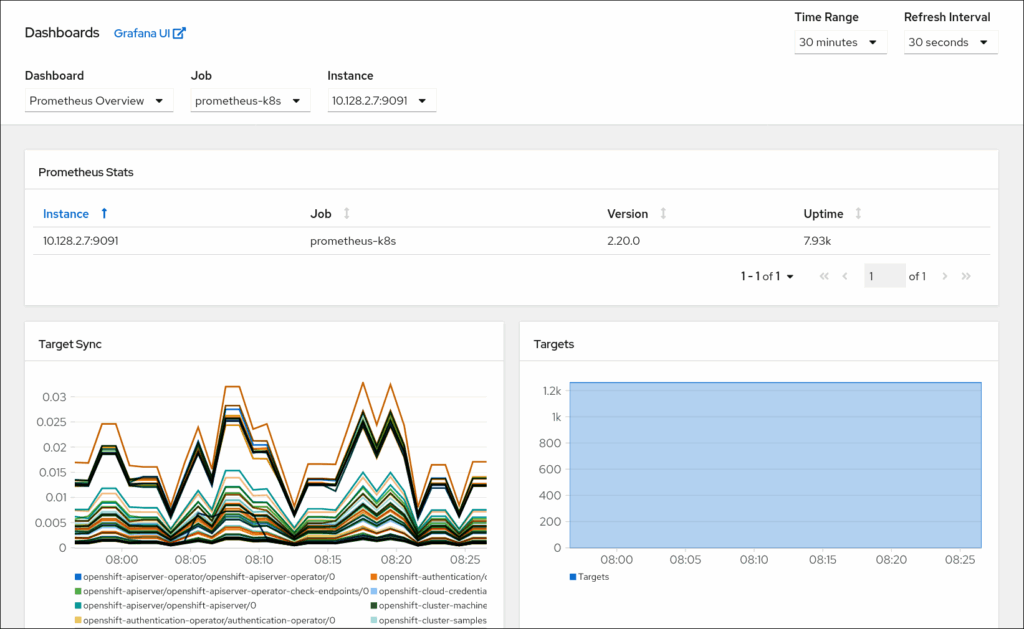Screen dimensions: 1024x629
Task: Click the Uptime column sort icon
Action: (858, 214)
